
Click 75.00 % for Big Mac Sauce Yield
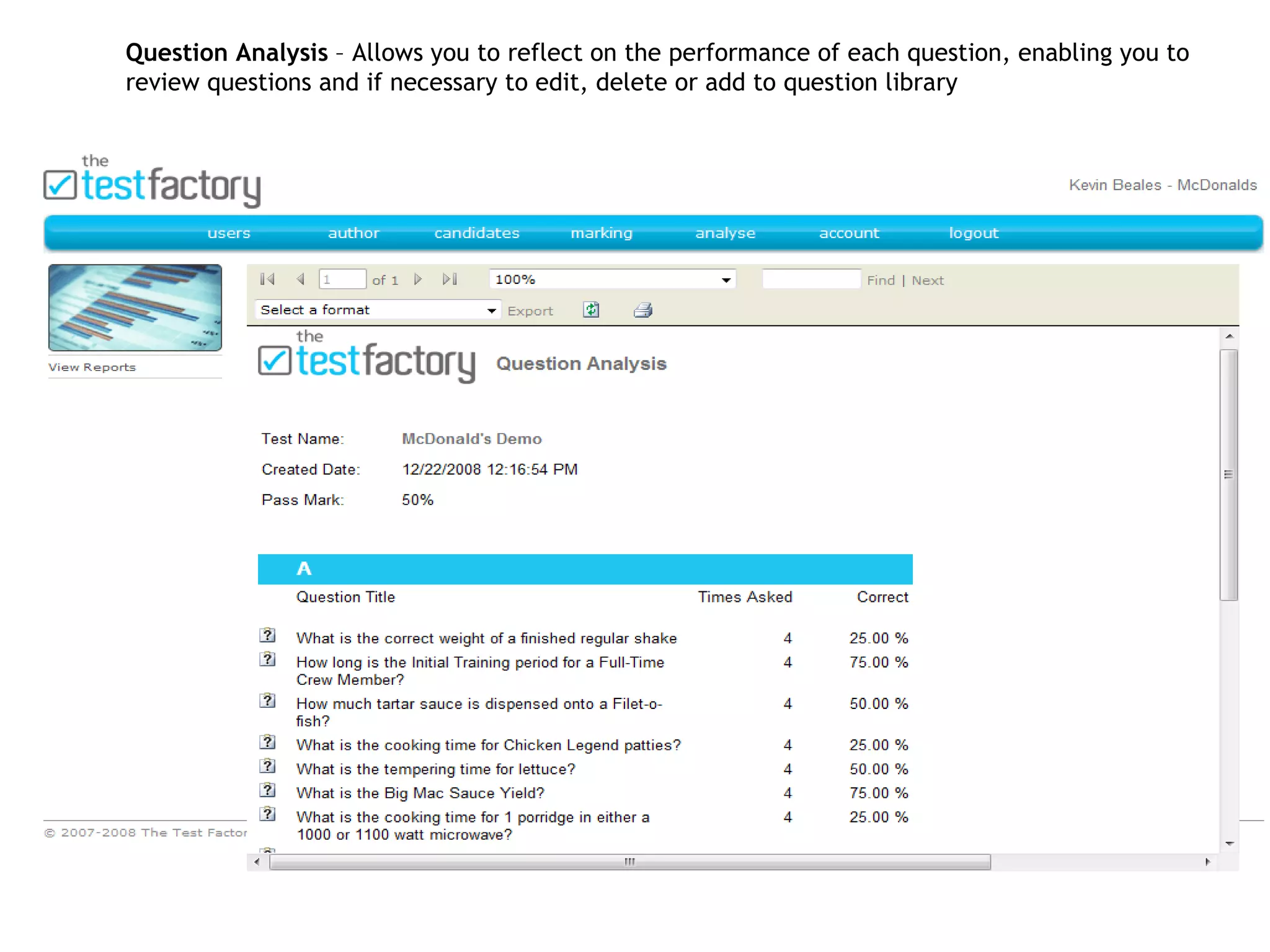(x=879, y=793)
